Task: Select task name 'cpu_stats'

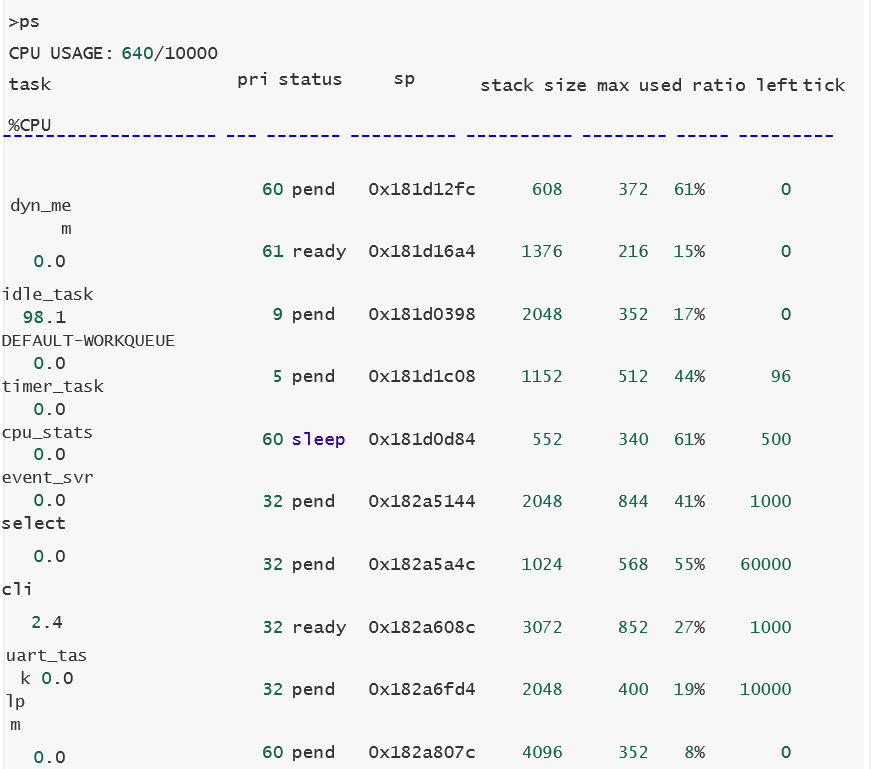Action: coord(47,433)
